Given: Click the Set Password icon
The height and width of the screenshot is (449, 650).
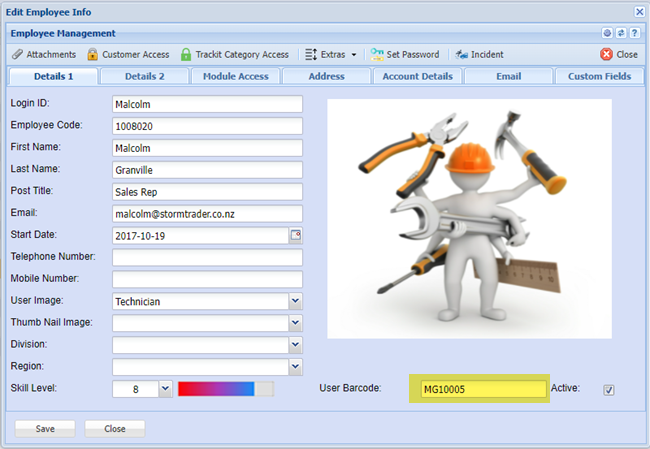Looking at the screenshot, I should click(377, 54).
